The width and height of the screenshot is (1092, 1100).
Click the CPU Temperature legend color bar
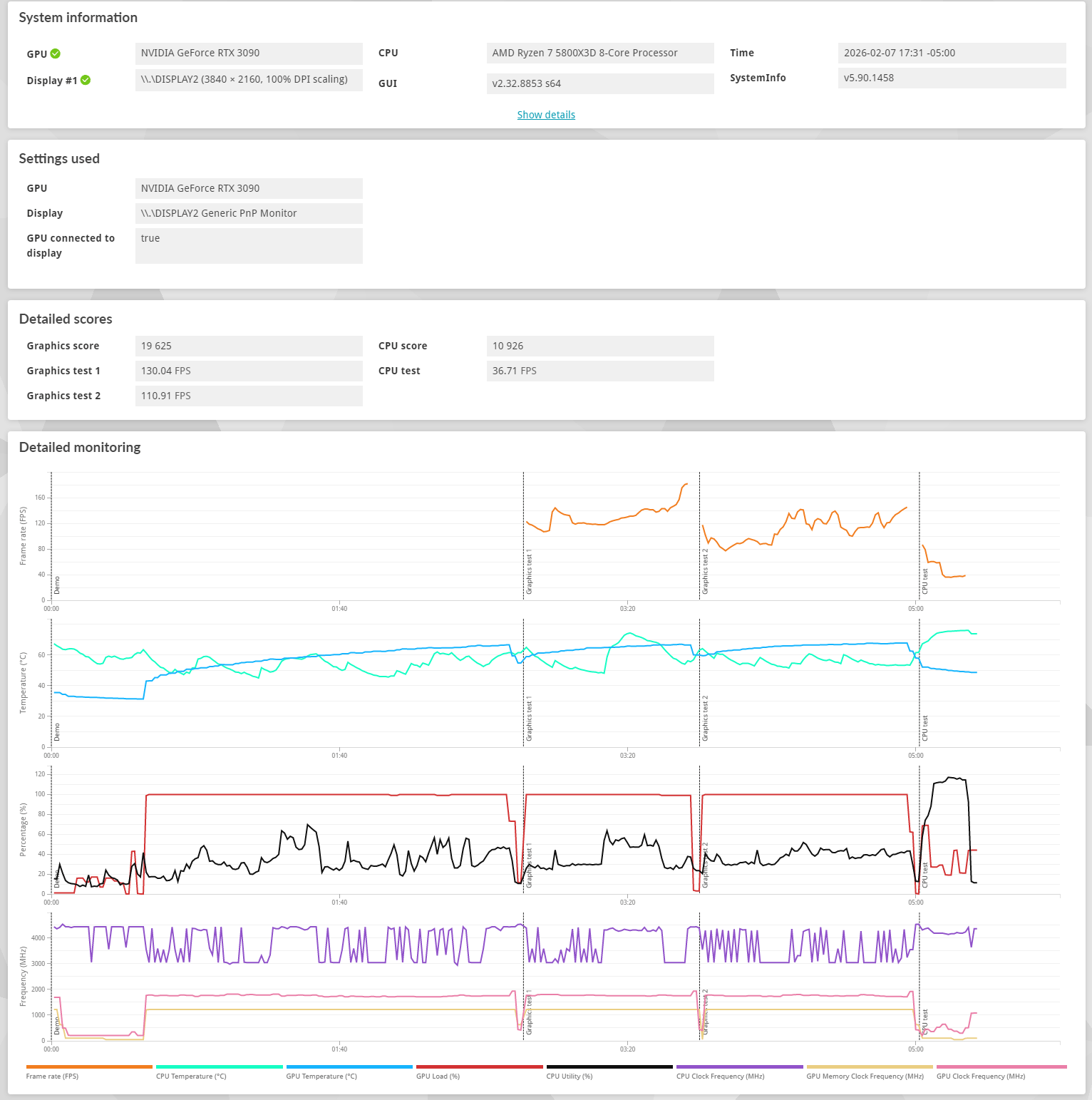point(220,1066)
